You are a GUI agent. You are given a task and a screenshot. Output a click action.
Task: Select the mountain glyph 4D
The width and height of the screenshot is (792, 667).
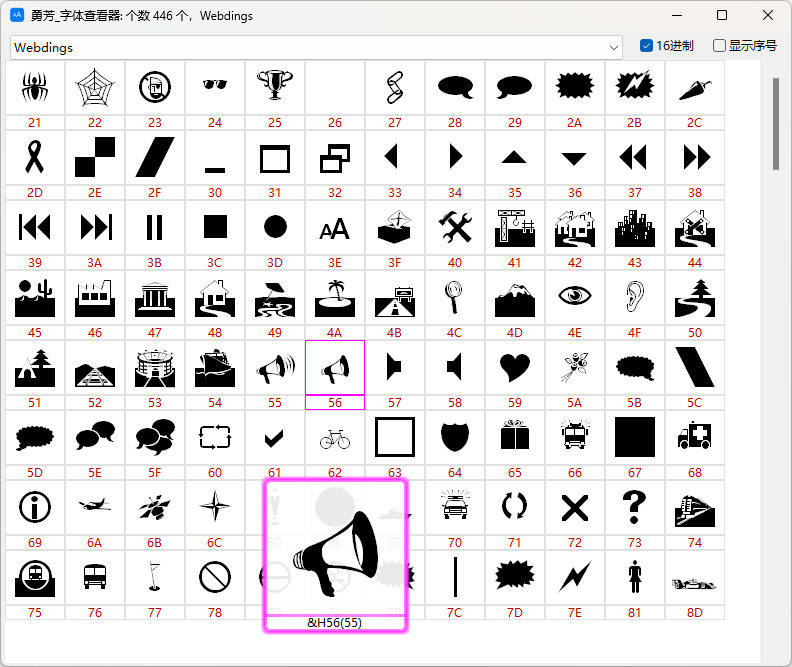click(x=515, y=300)
